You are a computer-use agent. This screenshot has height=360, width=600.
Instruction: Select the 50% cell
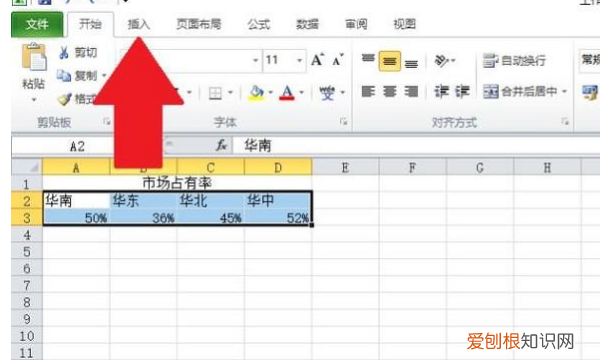(x=76, y=218)
